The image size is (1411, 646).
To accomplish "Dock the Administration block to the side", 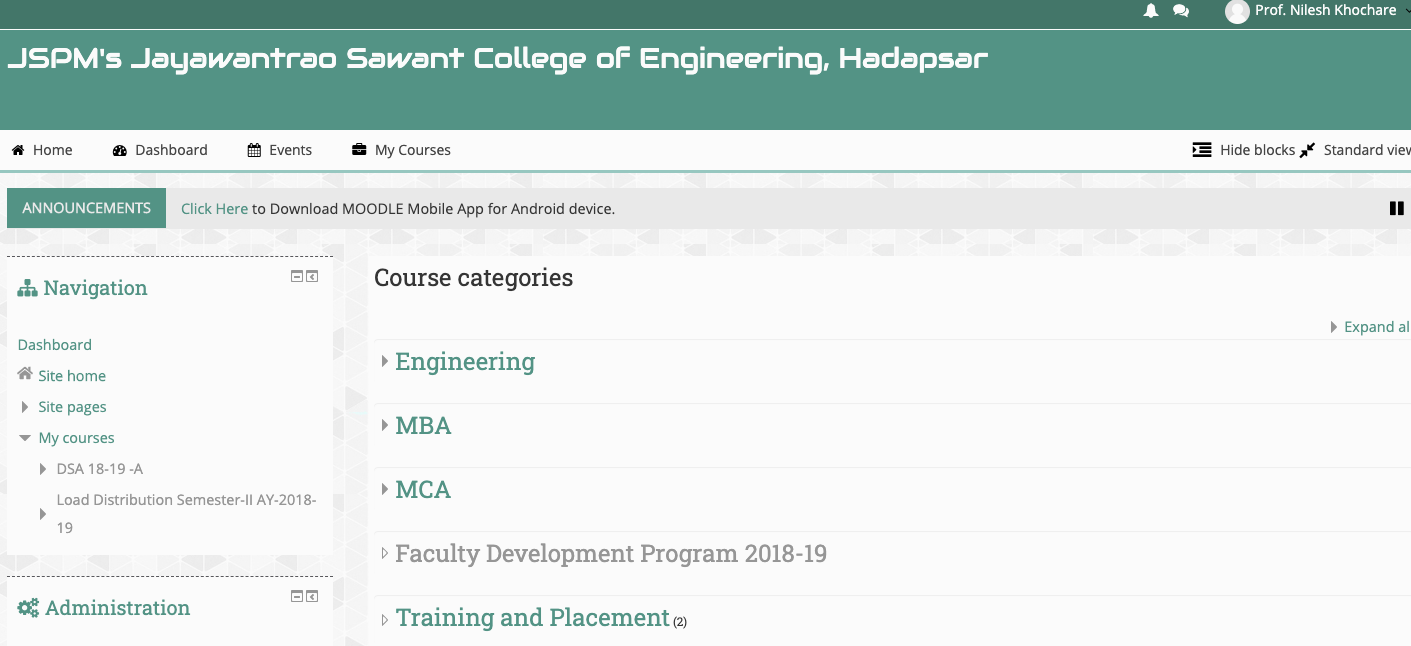I will tap(312, 596).
